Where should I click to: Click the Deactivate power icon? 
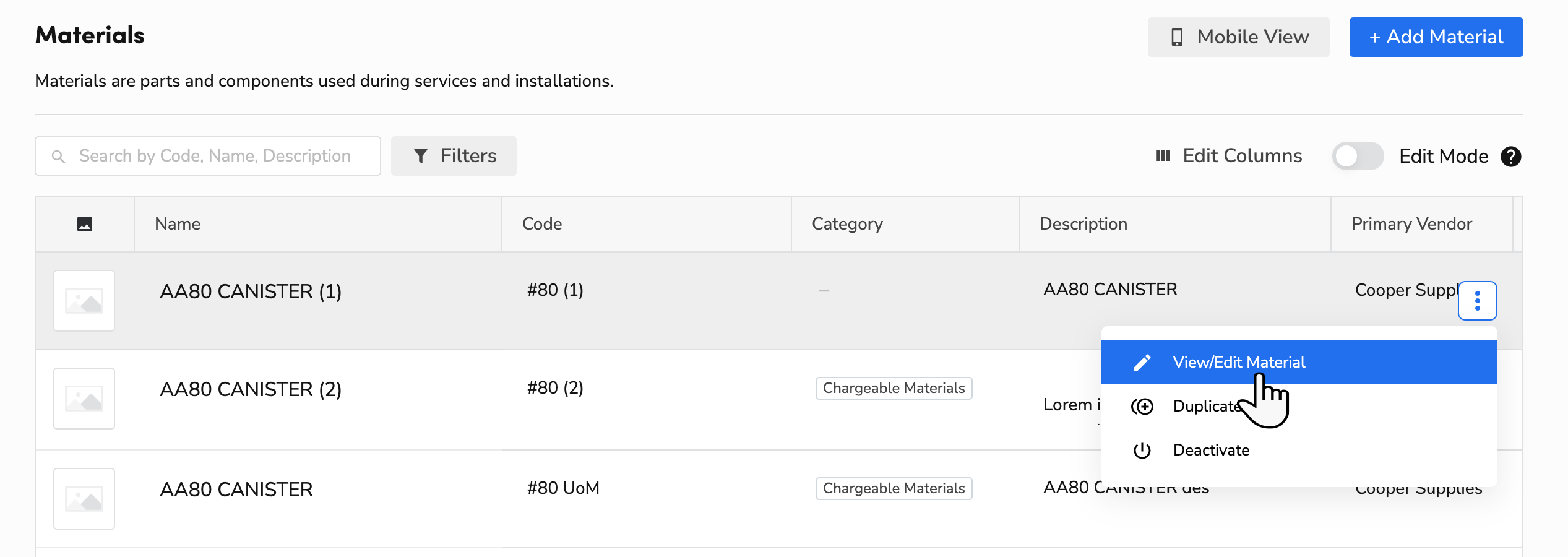[x=1142, y=451]
